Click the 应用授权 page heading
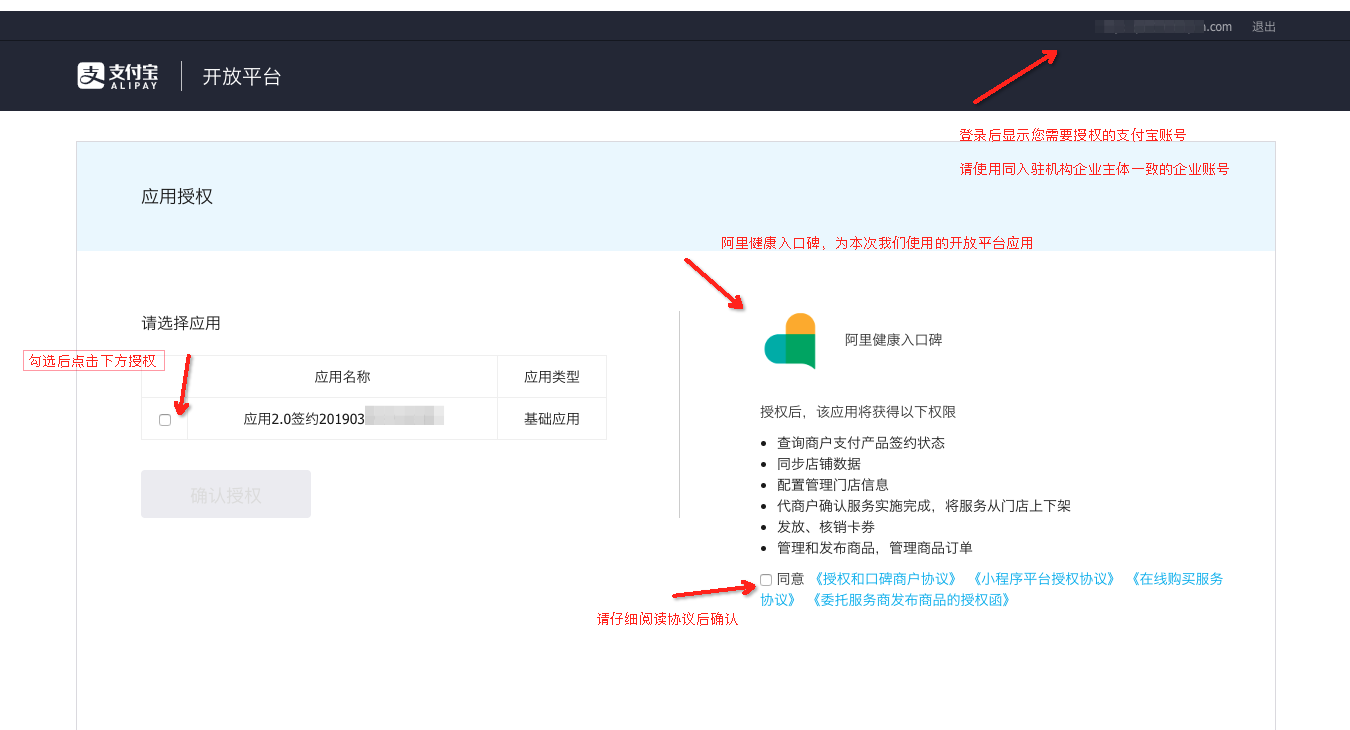Screen dimensions: 1350x730 tap(177, 197)
